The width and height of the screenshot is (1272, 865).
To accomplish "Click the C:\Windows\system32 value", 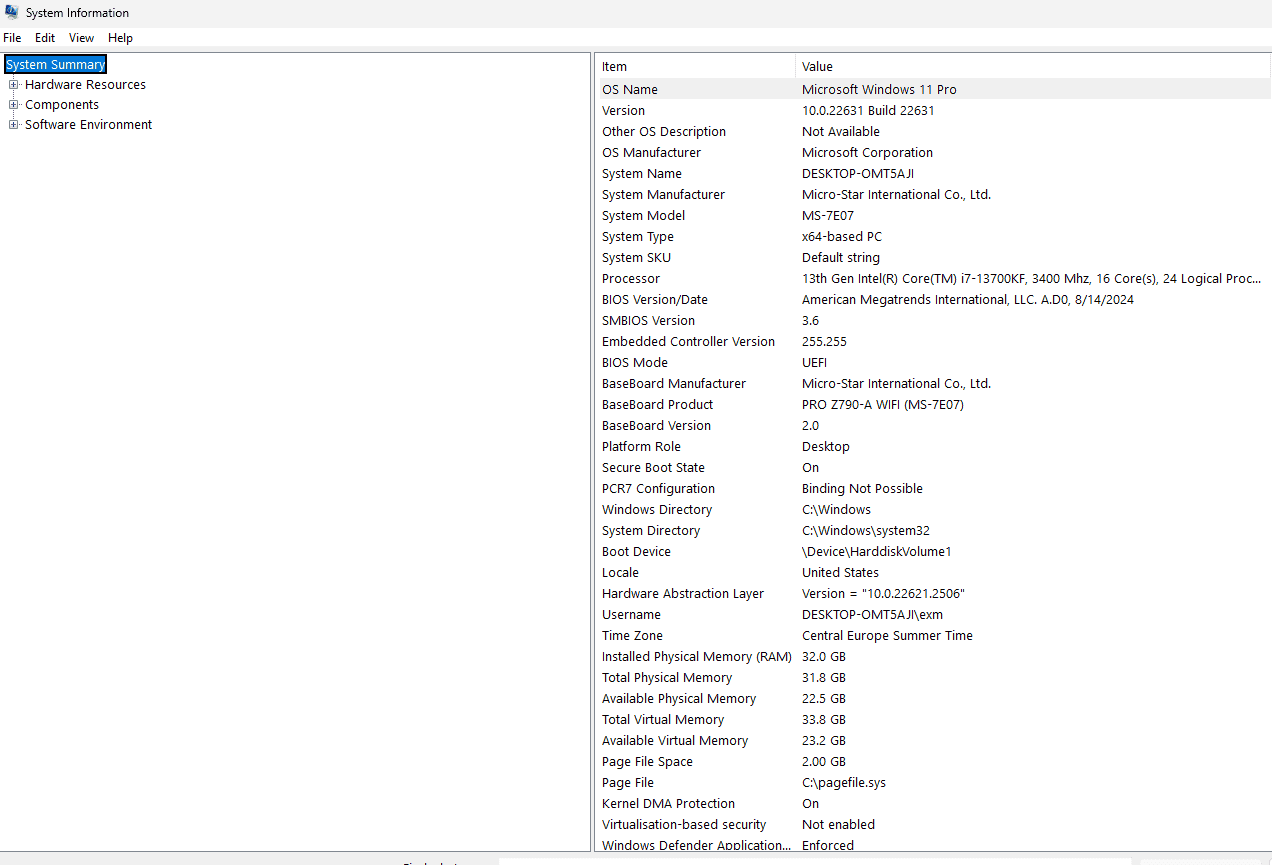I will tap(866, 531).
